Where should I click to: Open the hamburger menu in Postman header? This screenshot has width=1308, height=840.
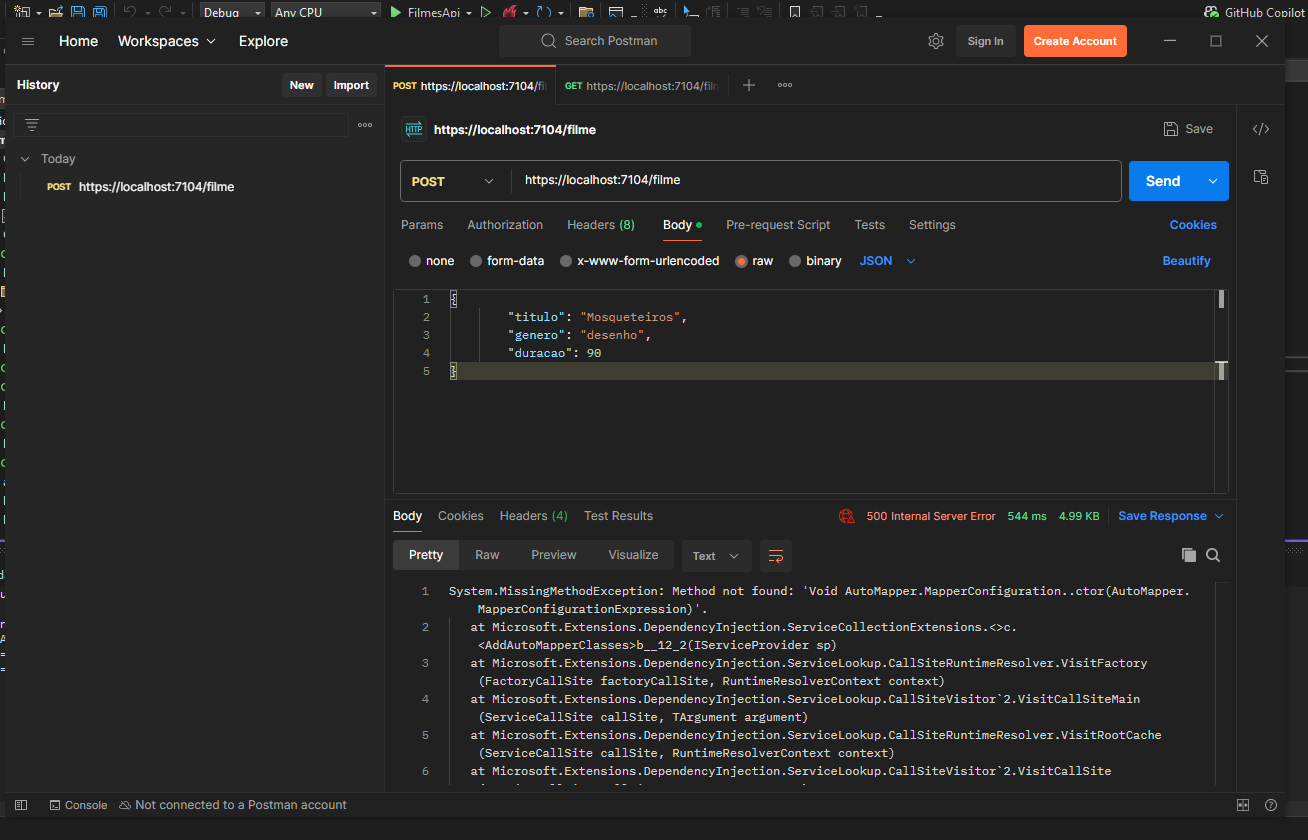click(28, 41)
